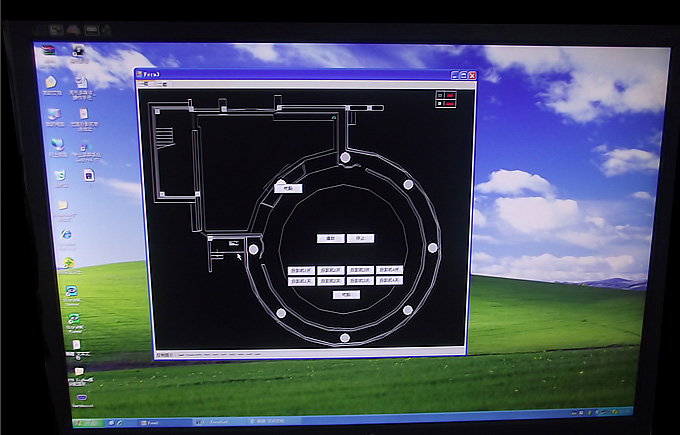Click the start (启动) button in the ring center
Screen dimensions: 680x435
(331, 239)
